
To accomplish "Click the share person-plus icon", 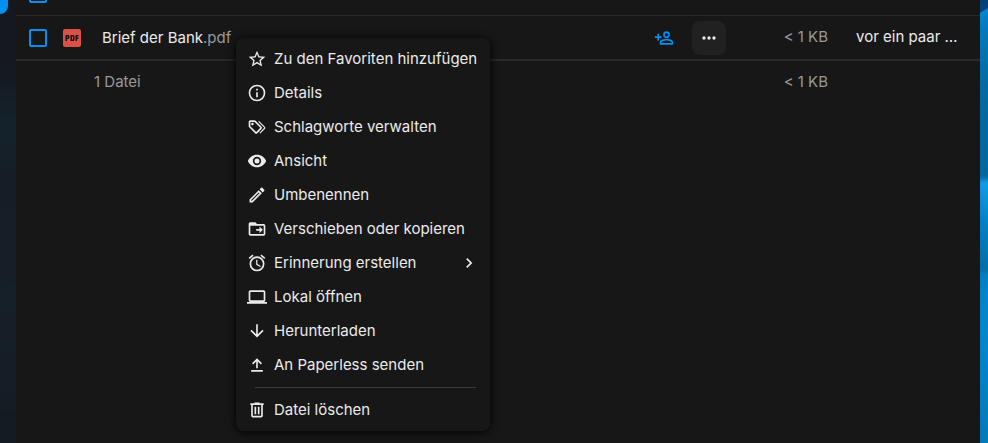I will coord(664,38).
